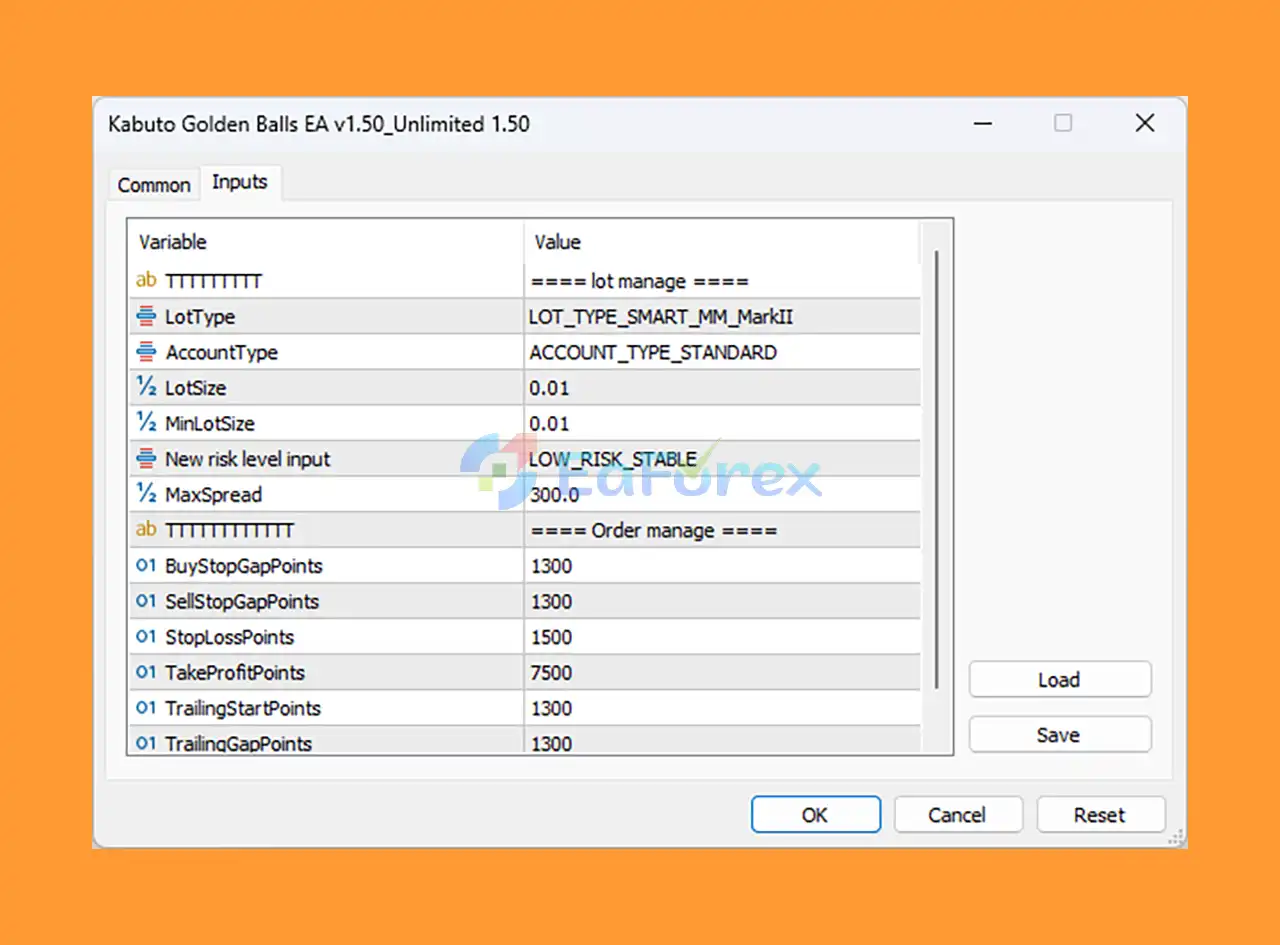Click the string icon beside Order manage header
This screenshot has height=945, width=1280.
tap(146, 530)
